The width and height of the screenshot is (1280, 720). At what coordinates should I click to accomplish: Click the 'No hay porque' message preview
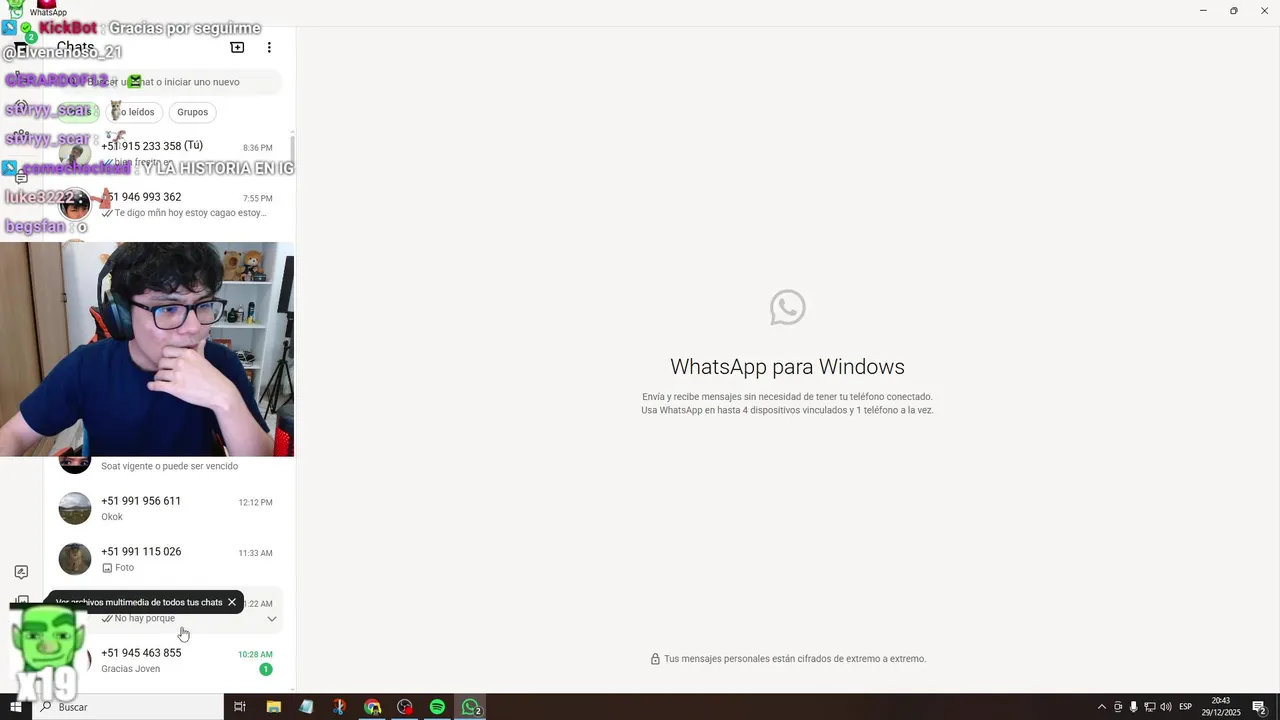[138, 618]
